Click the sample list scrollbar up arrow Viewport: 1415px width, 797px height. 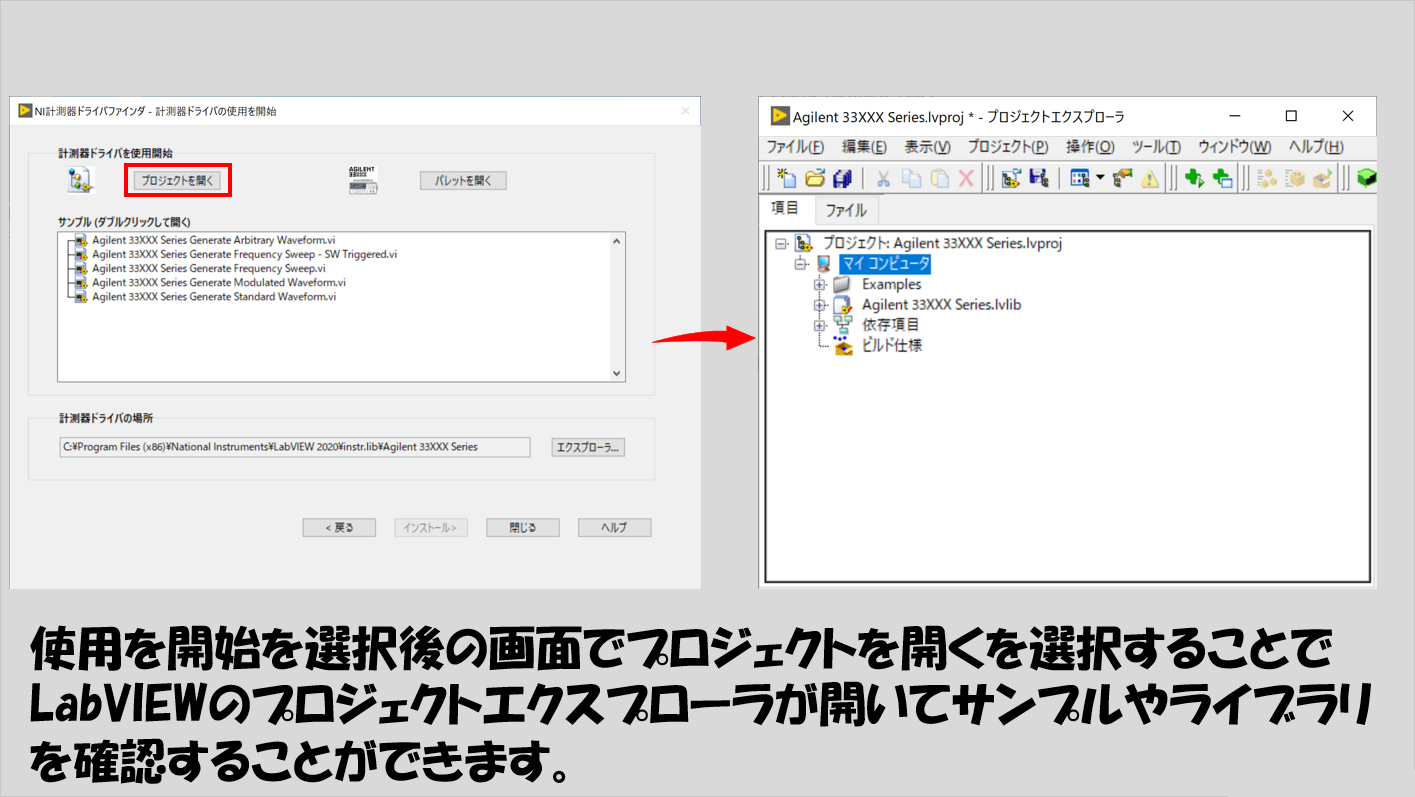pyautogui.click(x=617, y=241)
